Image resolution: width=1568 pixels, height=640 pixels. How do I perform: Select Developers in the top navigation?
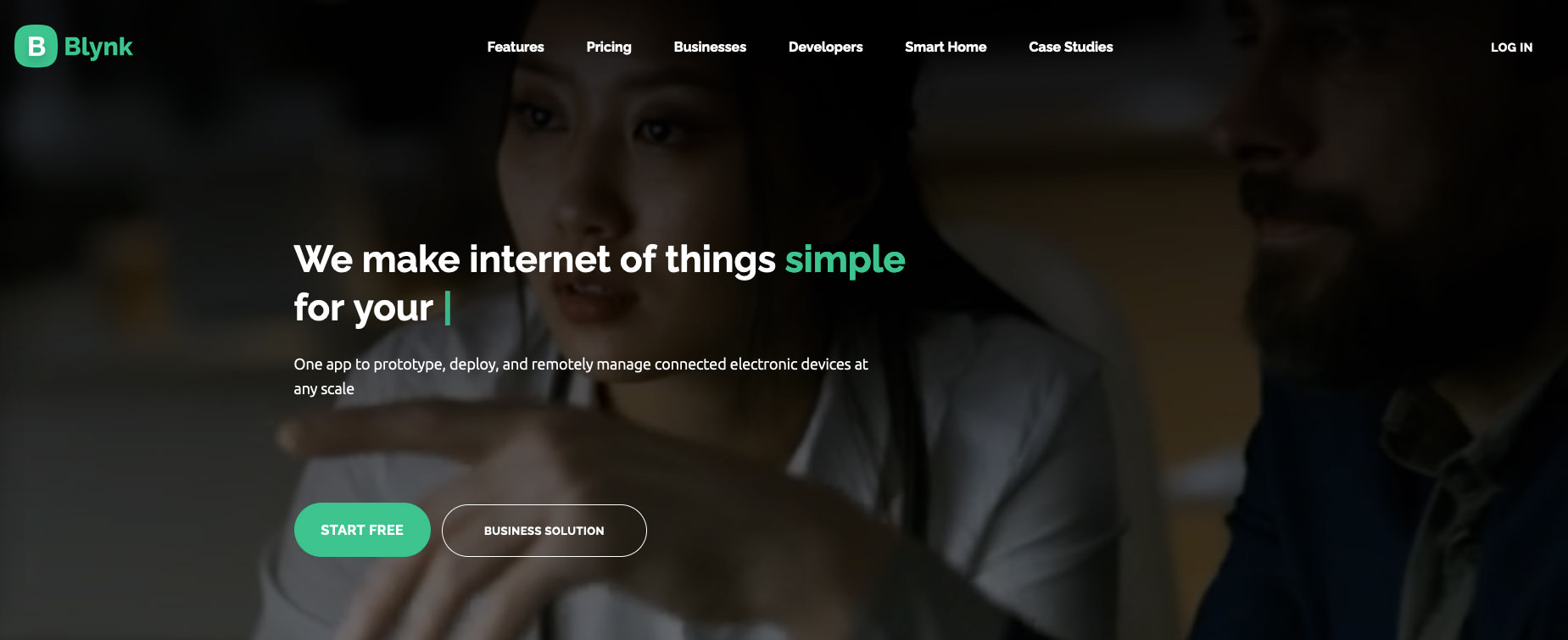pyautogui.click(x=825, y=47)
